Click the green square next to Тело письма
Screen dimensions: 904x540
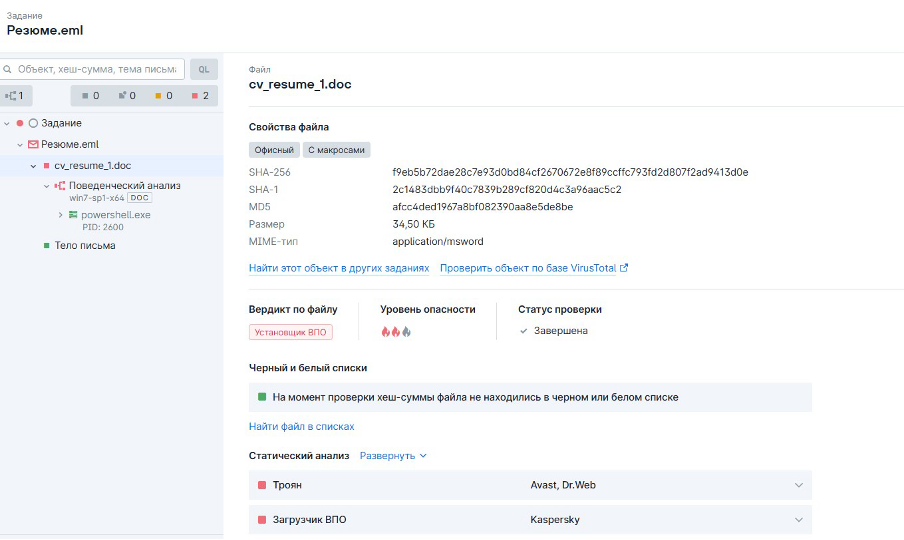click(x=47, y=246)
